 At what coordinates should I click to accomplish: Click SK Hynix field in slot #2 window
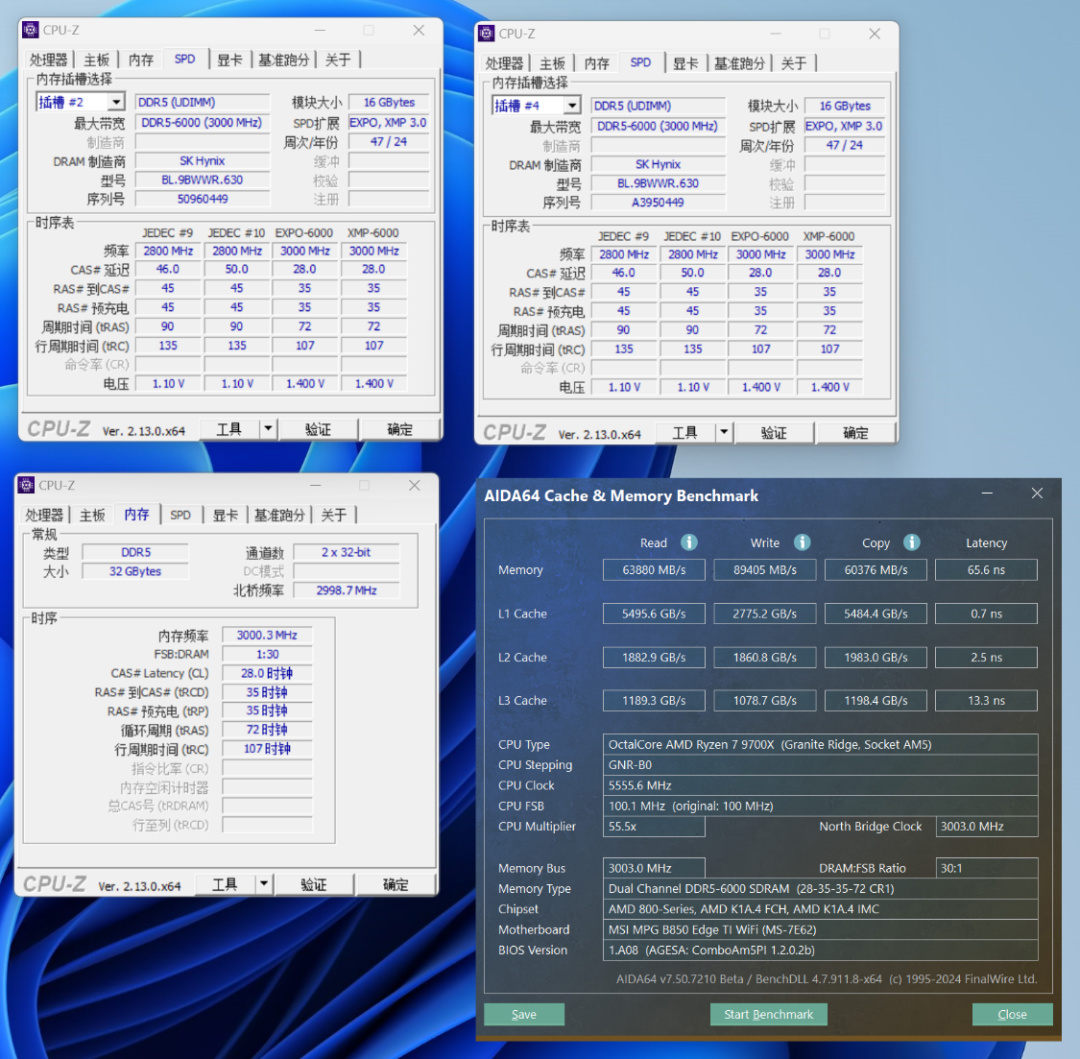point(202,160)
